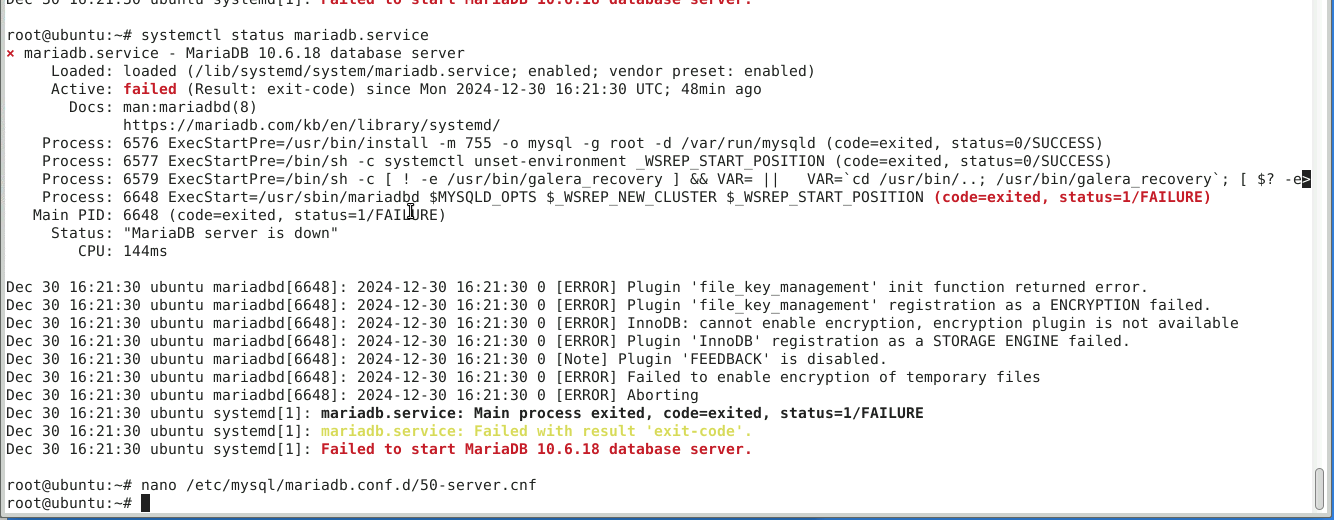Image resolution: width=1334 pixels, height=520 pixels.
Task: Click the red "failed" Active status word
Action: 150,90
